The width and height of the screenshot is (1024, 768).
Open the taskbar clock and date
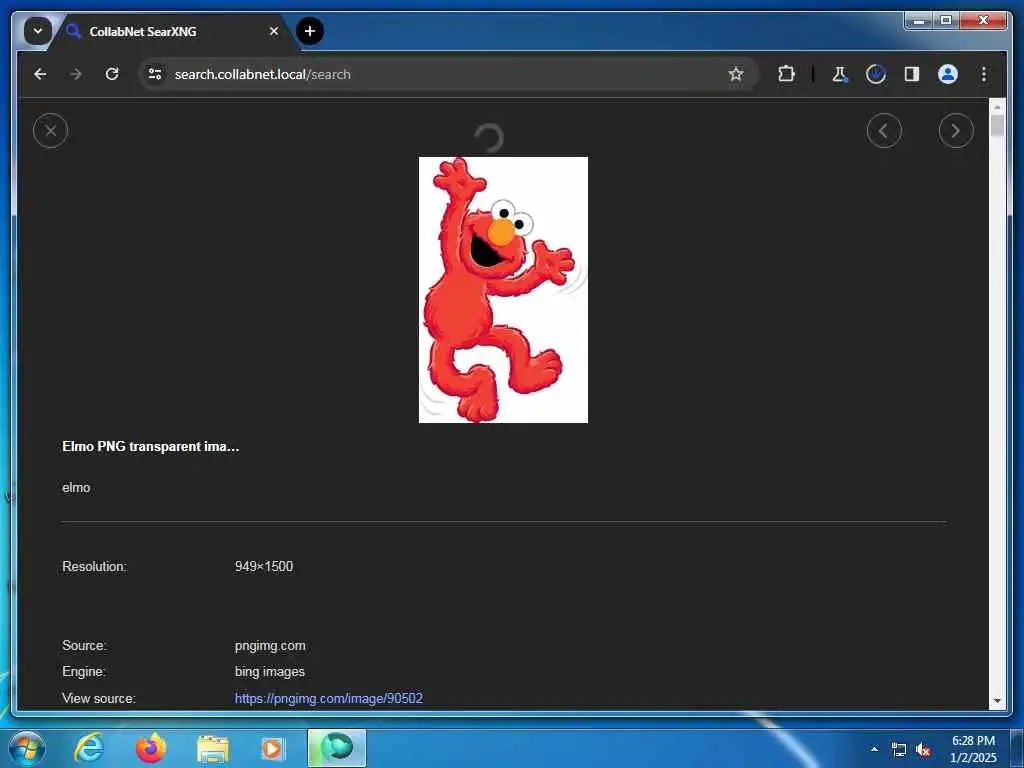click(973, 749)
